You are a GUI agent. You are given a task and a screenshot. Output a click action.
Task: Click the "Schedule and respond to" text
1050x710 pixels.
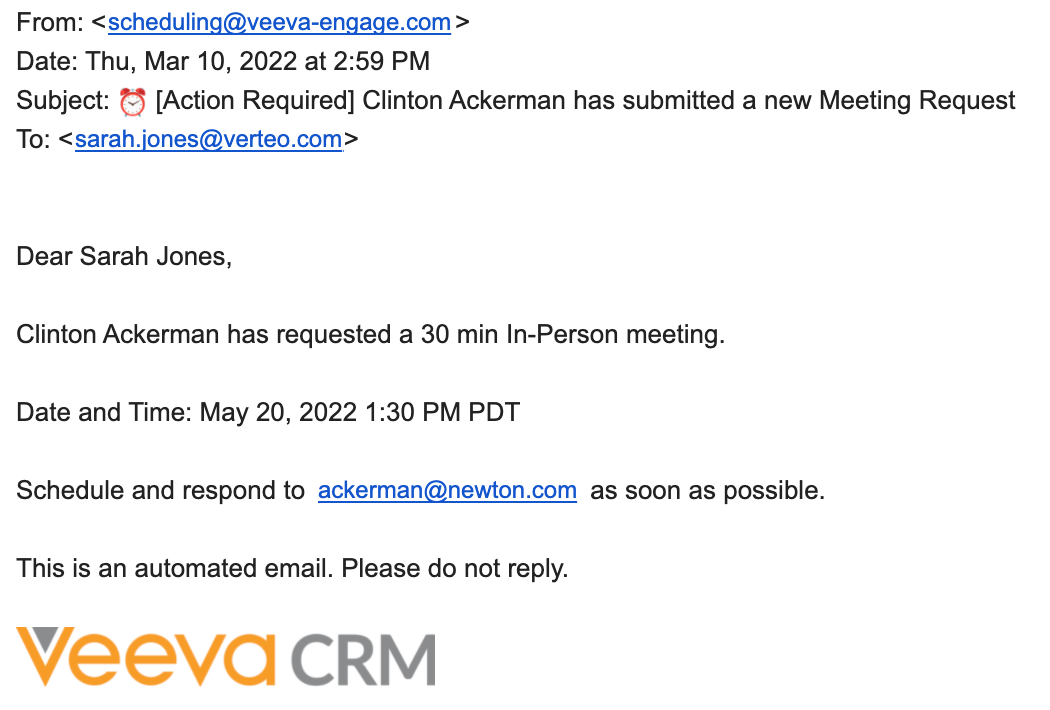[x=160, y=491]
